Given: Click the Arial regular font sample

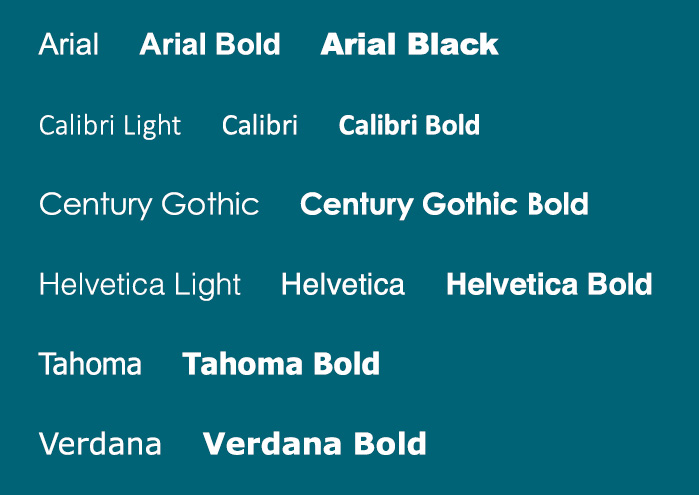Looking at the screenshot, I should pos(69,44).
